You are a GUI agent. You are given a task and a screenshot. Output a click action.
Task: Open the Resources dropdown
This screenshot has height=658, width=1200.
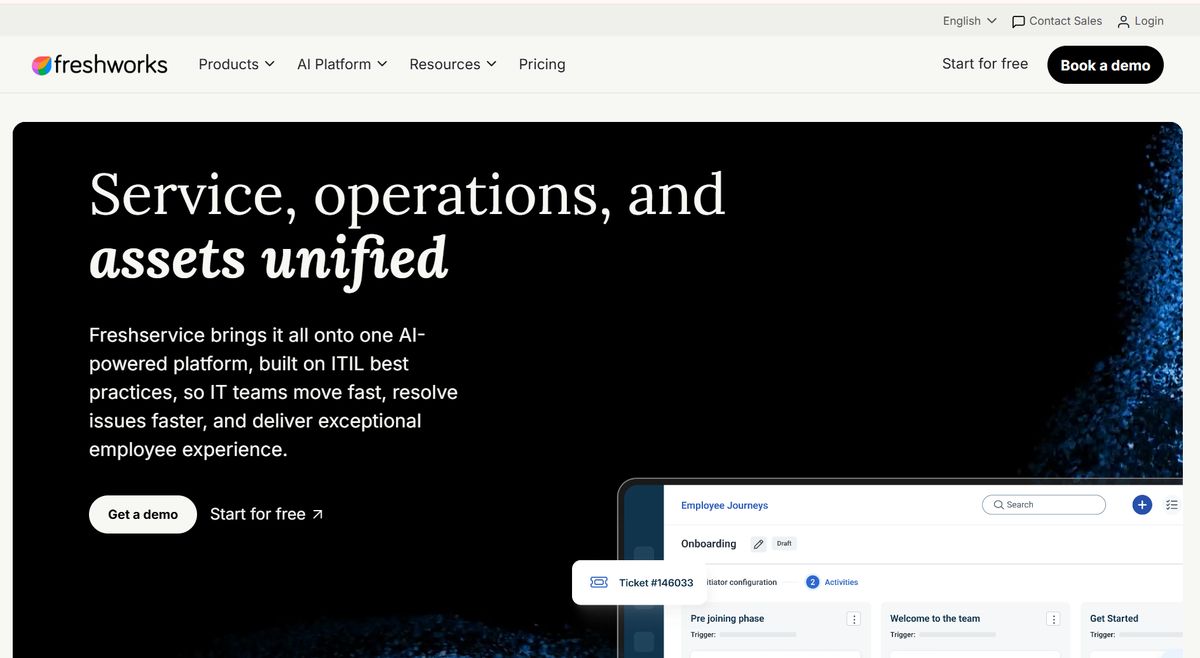tap(453, 64)
